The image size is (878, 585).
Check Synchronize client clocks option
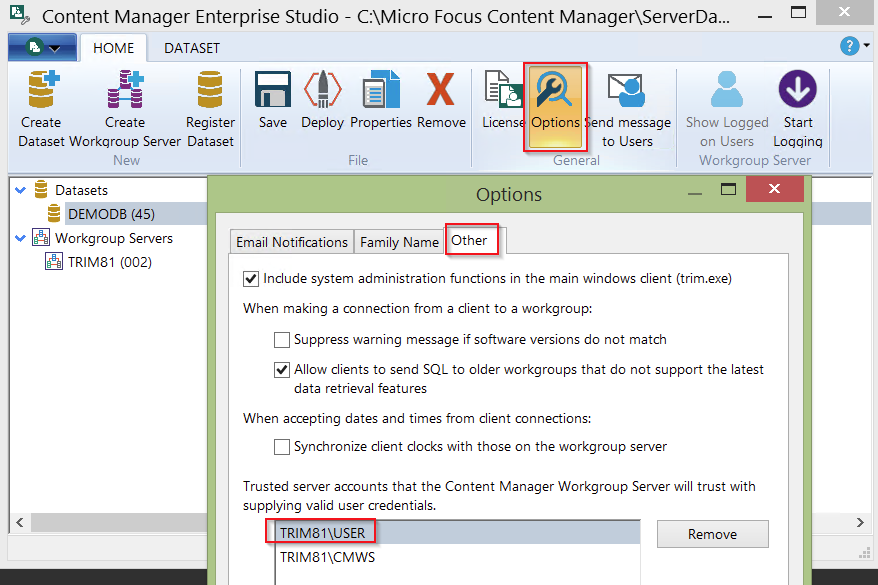(282, 446)
